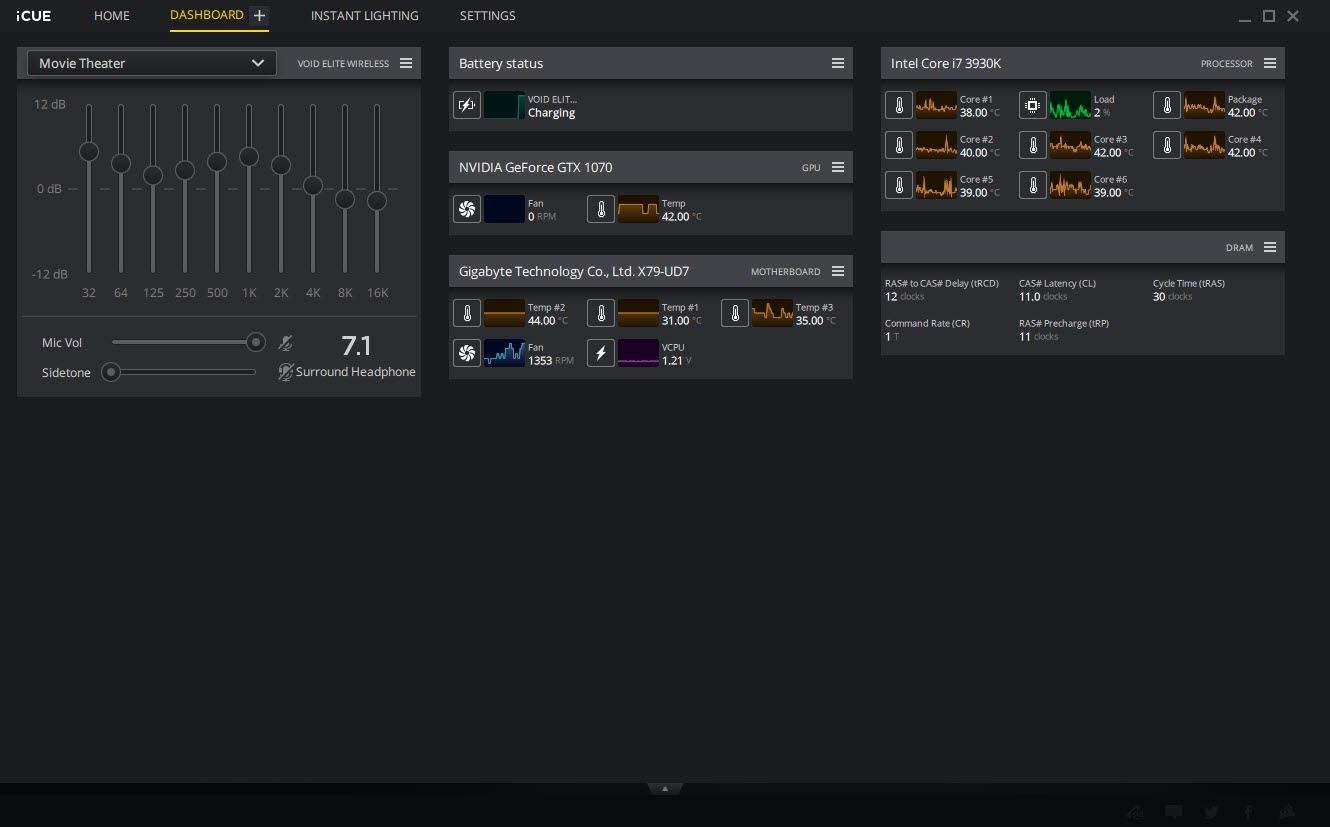Click the Corsair sails logo icon

[x=1288, y=813]
